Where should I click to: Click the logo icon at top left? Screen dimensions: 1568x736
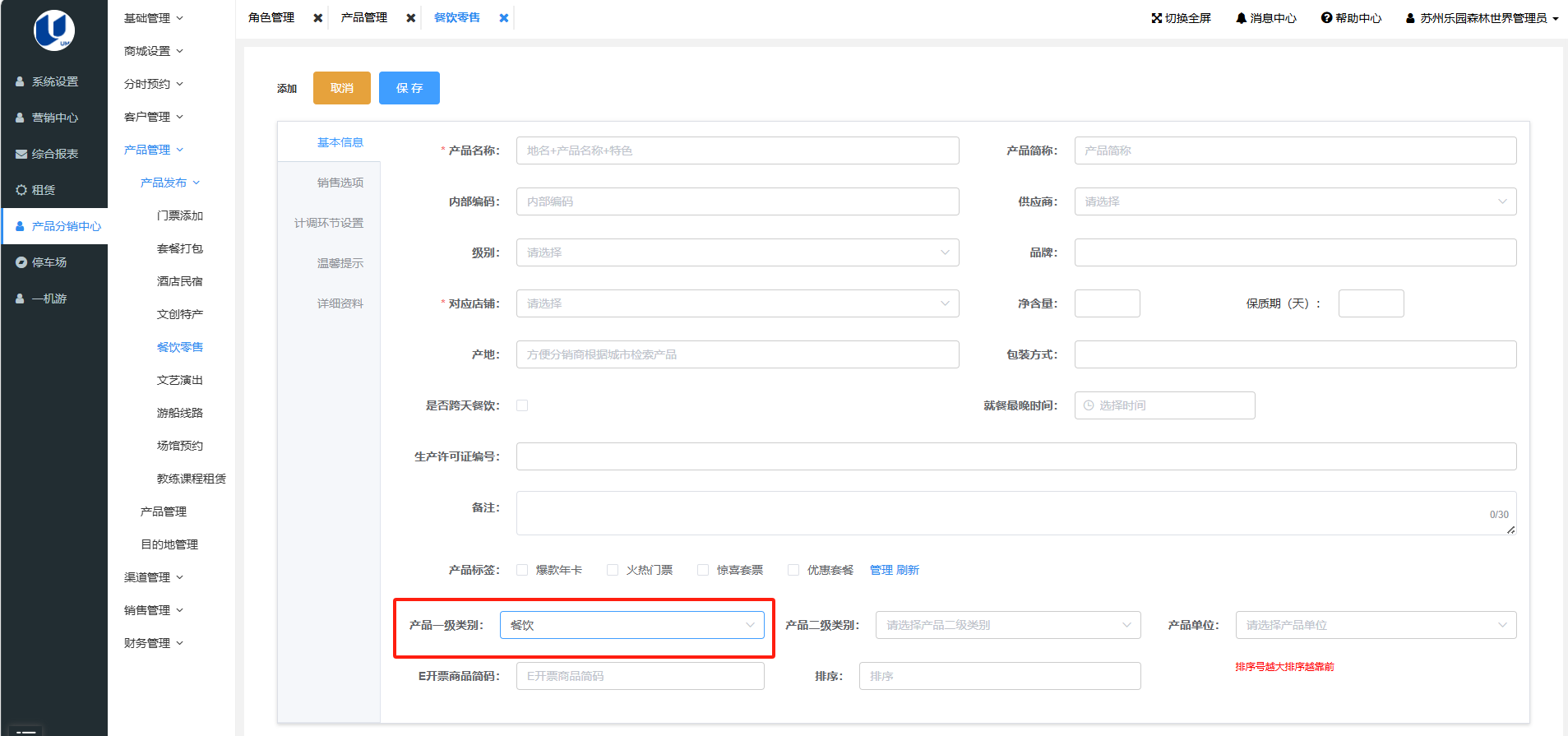click(54, 30)
